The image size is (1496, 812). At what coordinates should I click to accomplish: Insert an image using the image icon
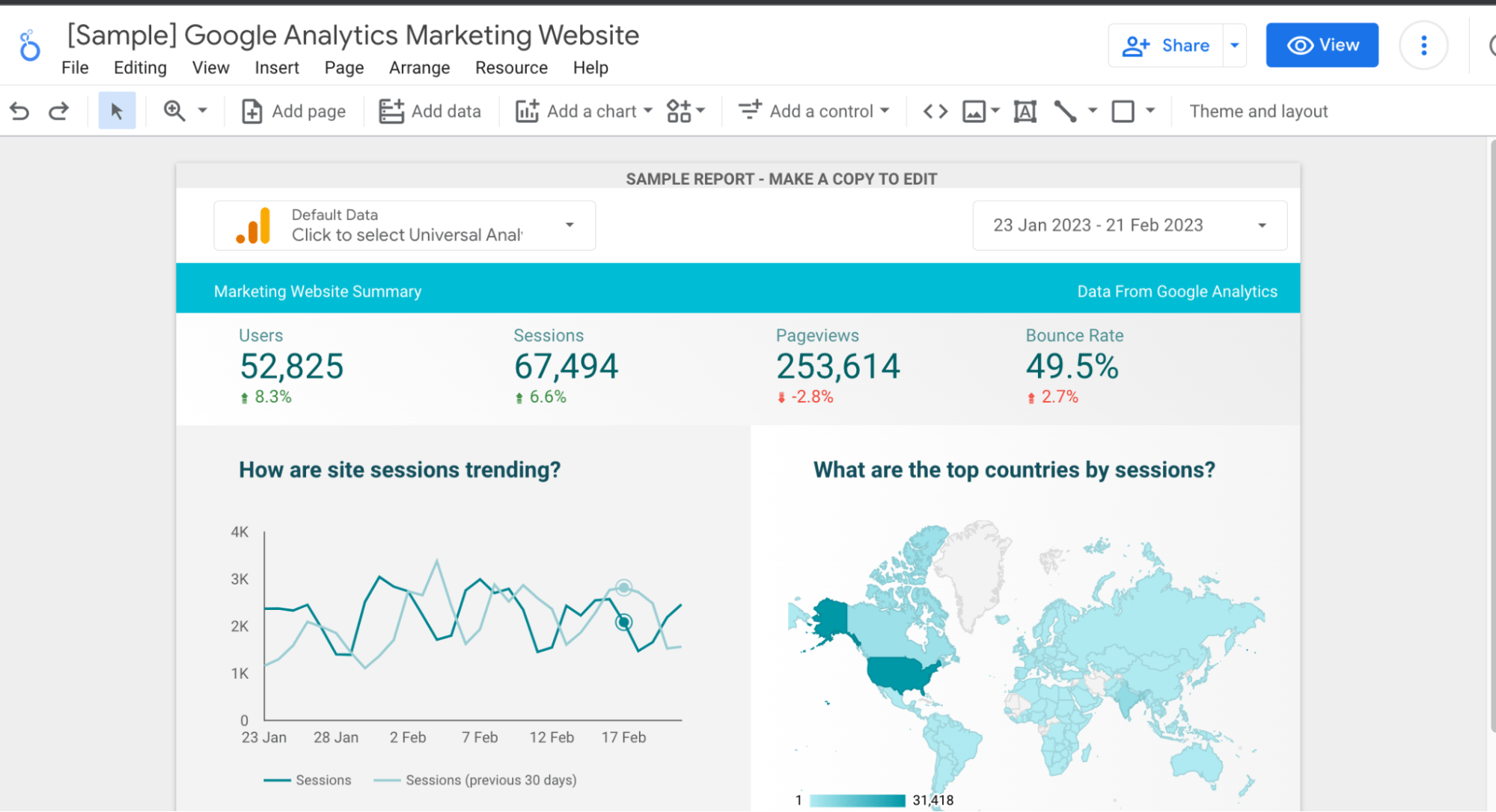pos(974,112)
